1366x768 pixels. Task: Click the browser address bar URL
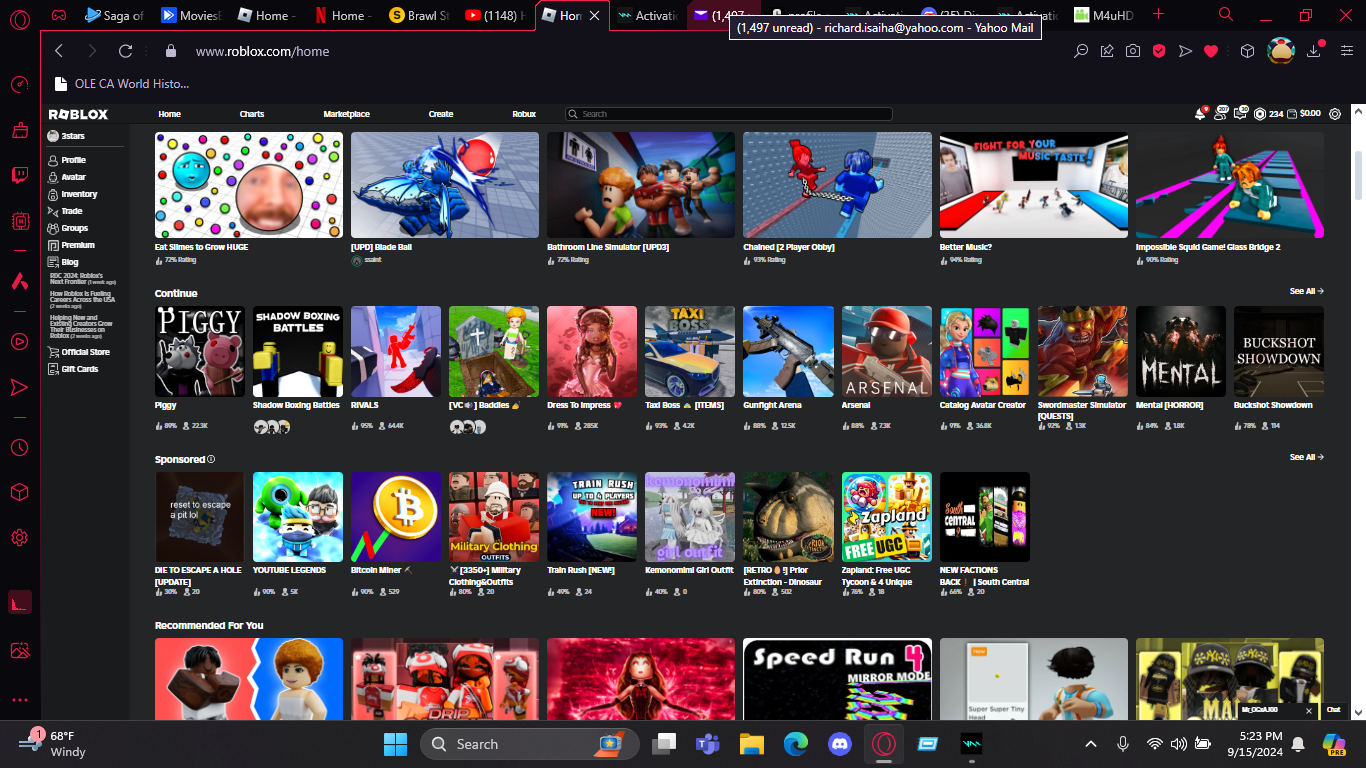262,51
